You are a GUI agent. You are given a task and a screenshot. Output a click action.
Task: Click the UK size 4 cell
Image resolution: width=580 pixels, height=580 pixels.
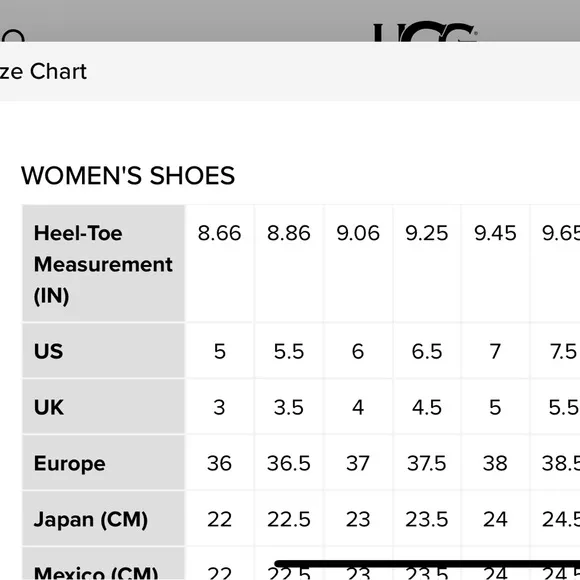pos(358,407)
